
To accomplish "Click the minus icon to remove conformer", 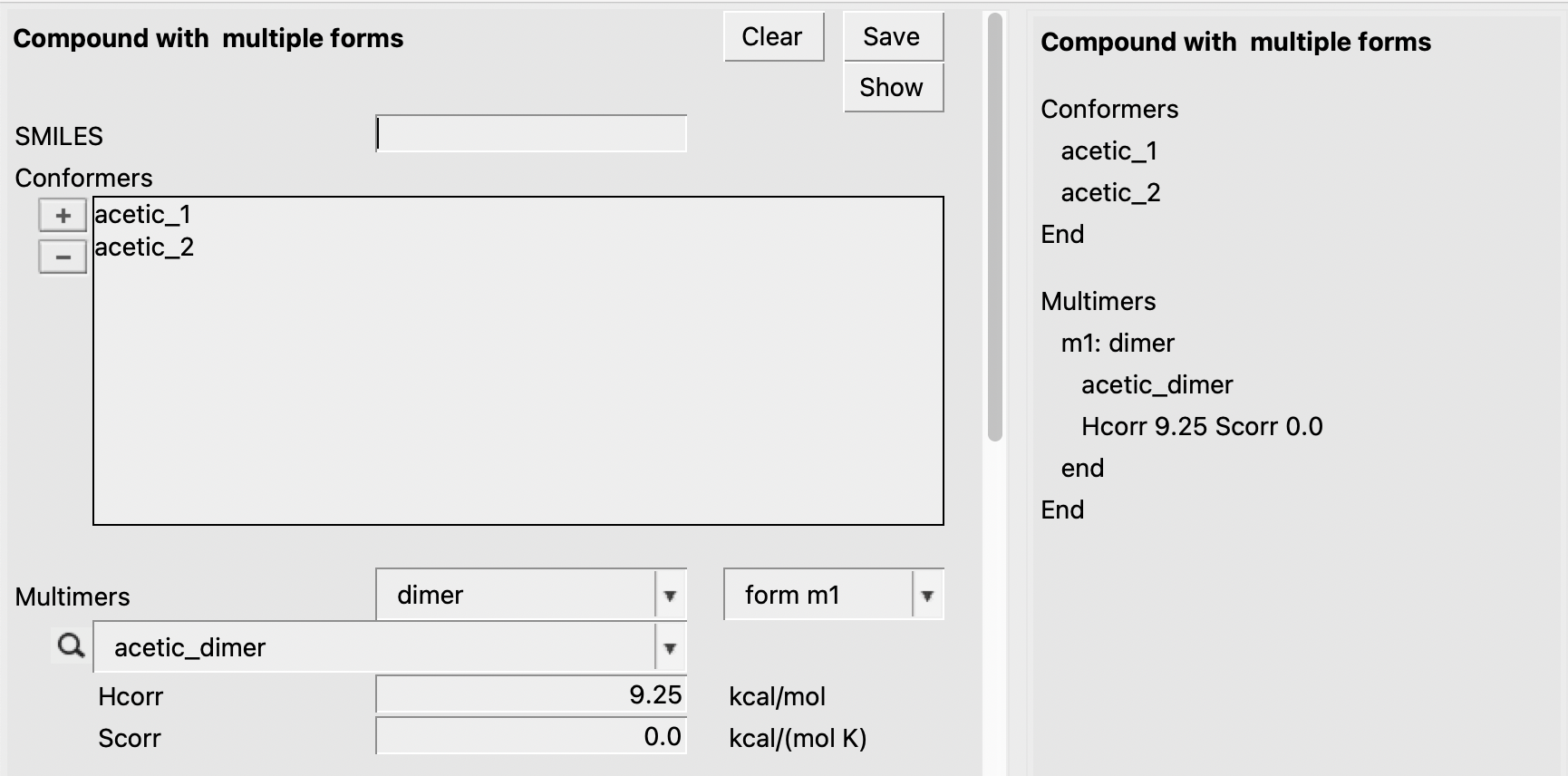I will 63,257.
